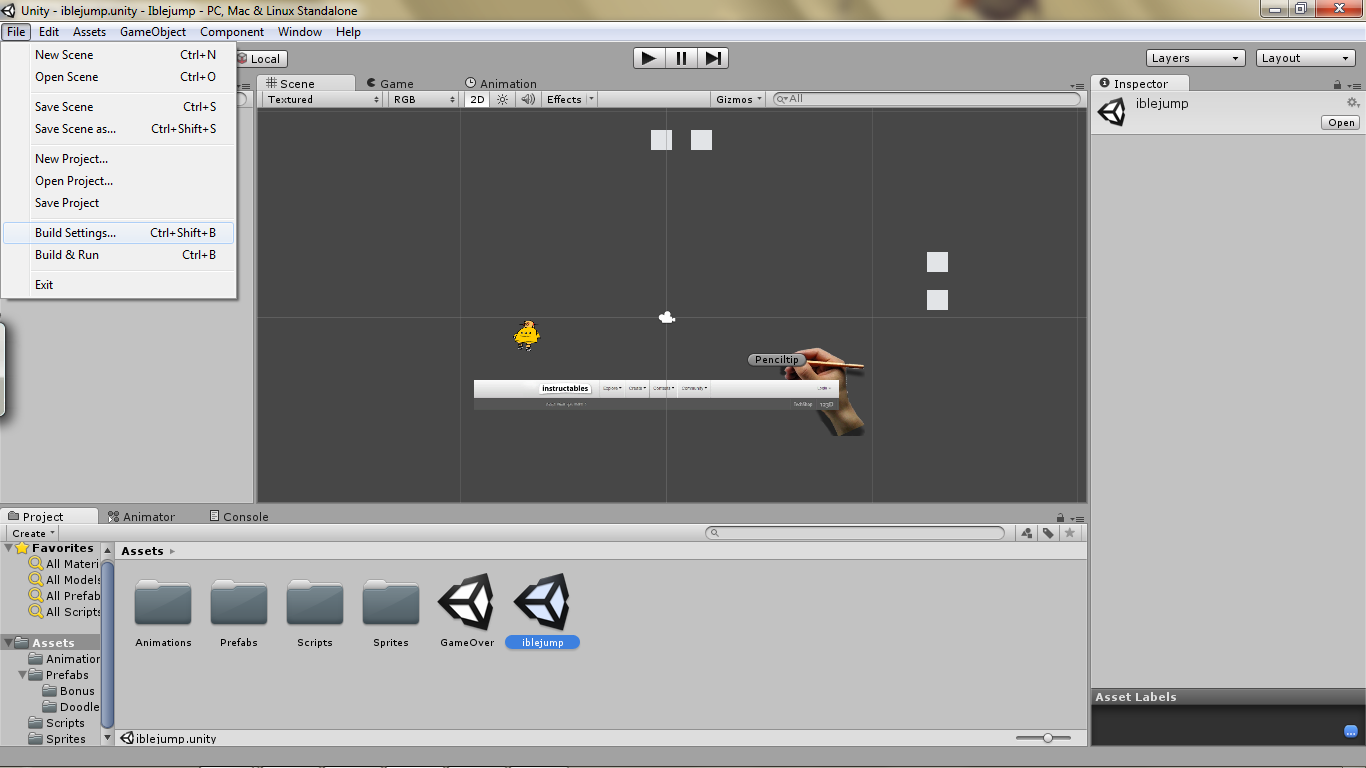Select the Prefabs folder thumbnail
Viewport: 1366px width, 768px height.
click(x=239, y=603)
